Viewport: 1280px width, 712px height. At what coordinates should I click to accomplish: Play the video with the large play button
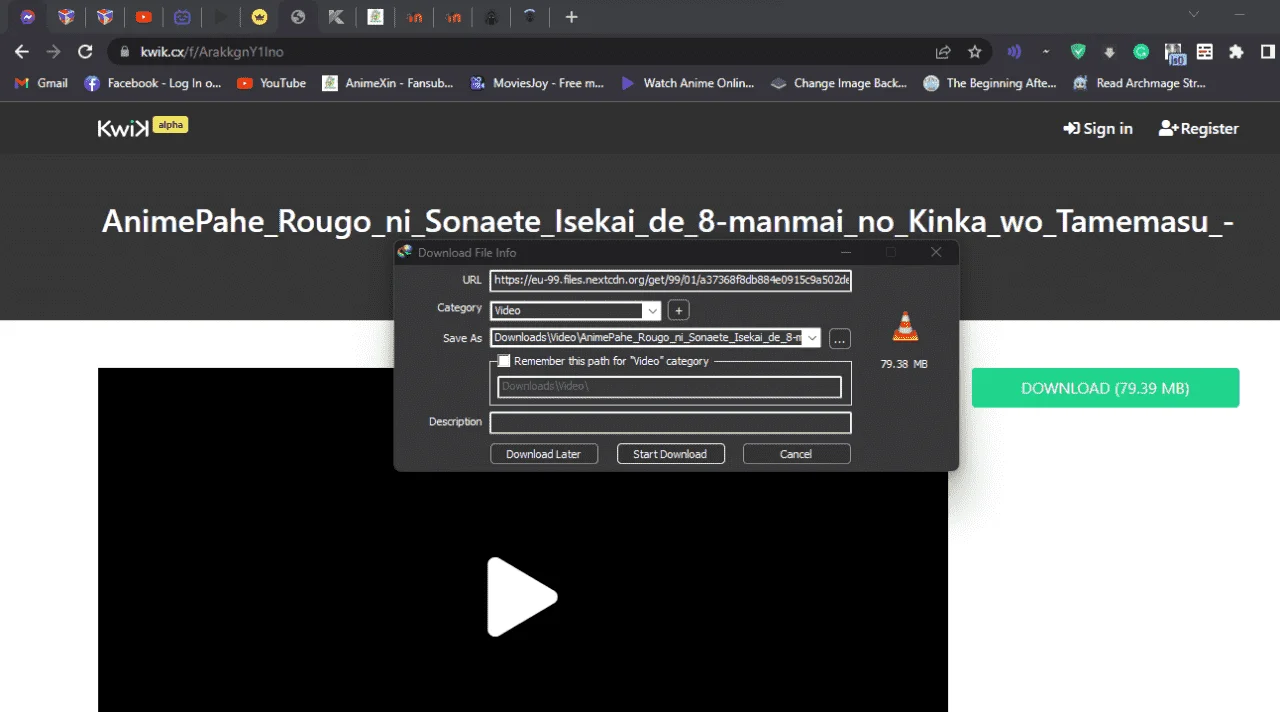(521, 597)
